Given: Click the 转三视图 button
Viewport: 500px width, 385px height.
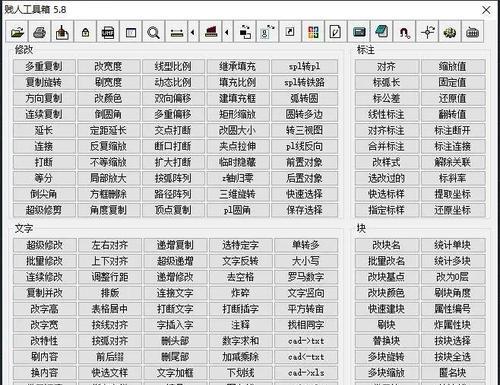Looking at the screenshot, I should tap(304, 130).
